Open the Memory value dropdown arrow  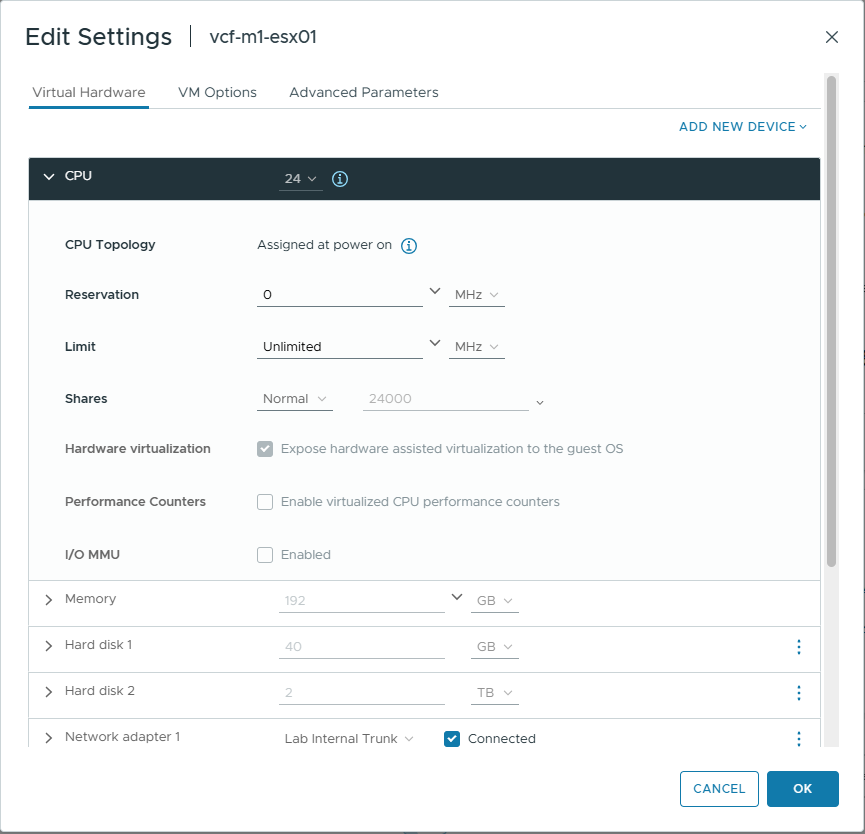point(457,597)
